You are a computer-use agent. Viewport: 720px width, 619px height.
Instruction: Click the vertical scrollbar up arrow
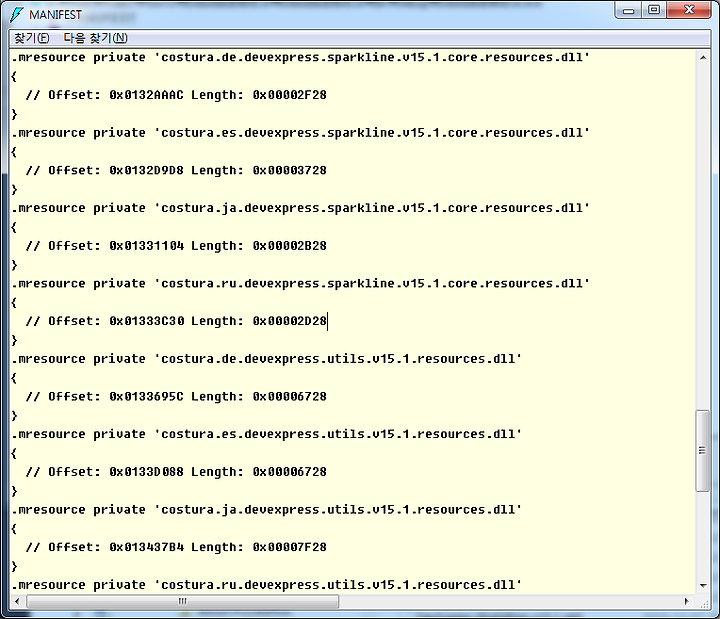[703, 58]
